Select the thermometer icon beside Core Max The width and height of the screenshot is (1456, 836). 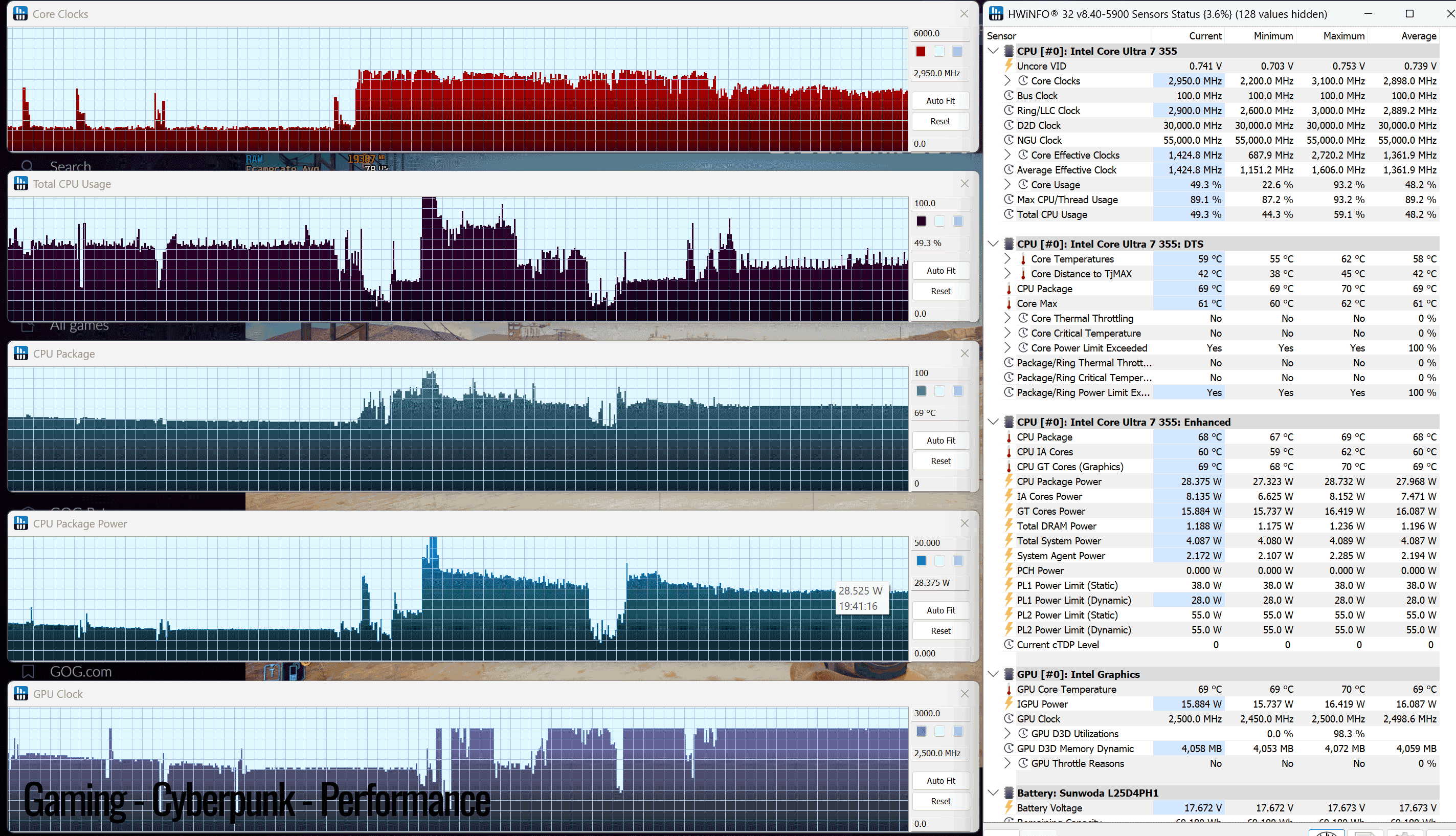click(1009, 304)
